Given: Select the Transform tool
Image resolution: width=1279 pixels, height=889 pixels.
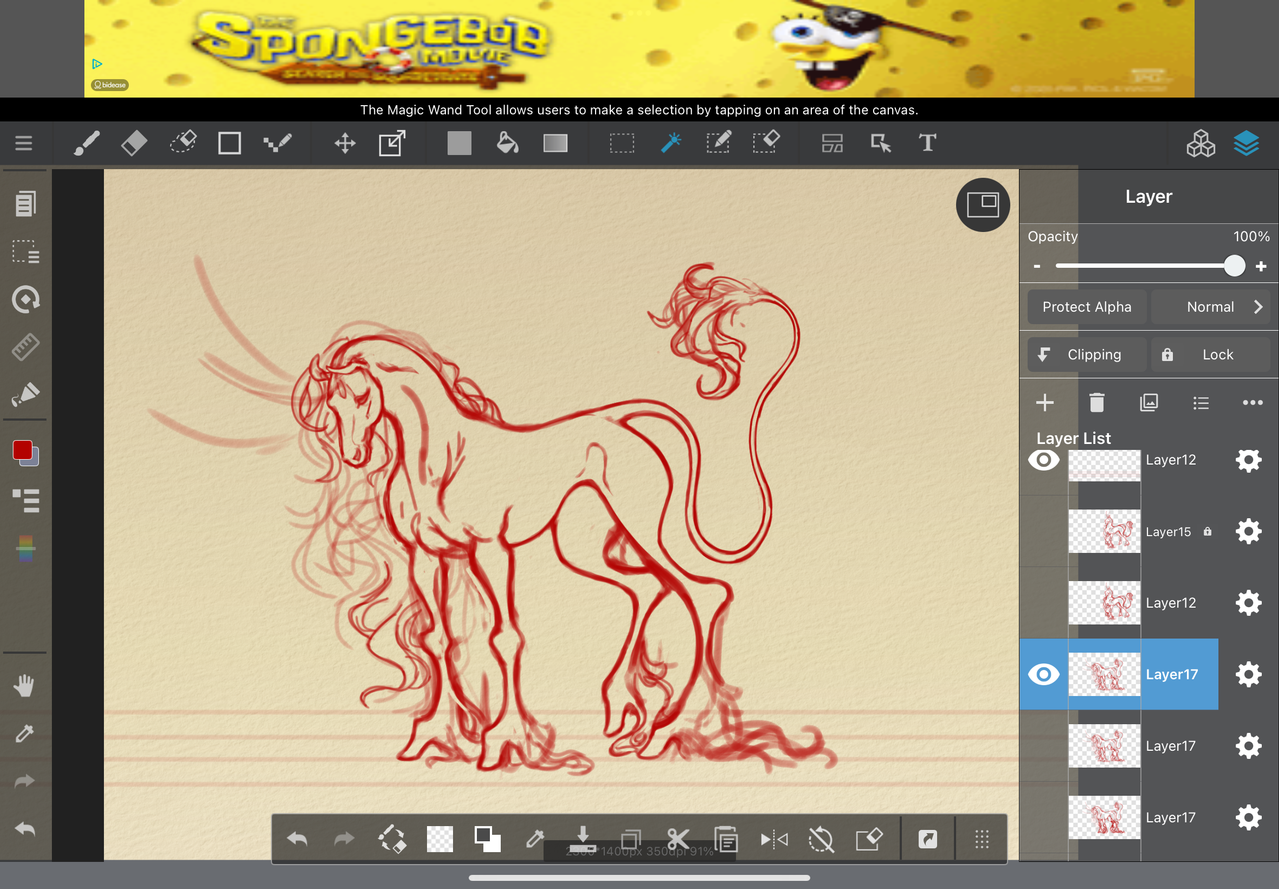Looking at the screenshot, I should [x=392, y=144].
